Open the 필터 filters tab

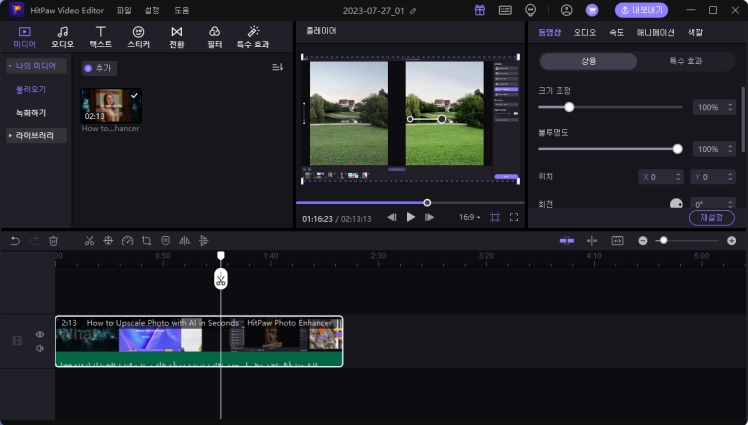click(x=215, y=37)
